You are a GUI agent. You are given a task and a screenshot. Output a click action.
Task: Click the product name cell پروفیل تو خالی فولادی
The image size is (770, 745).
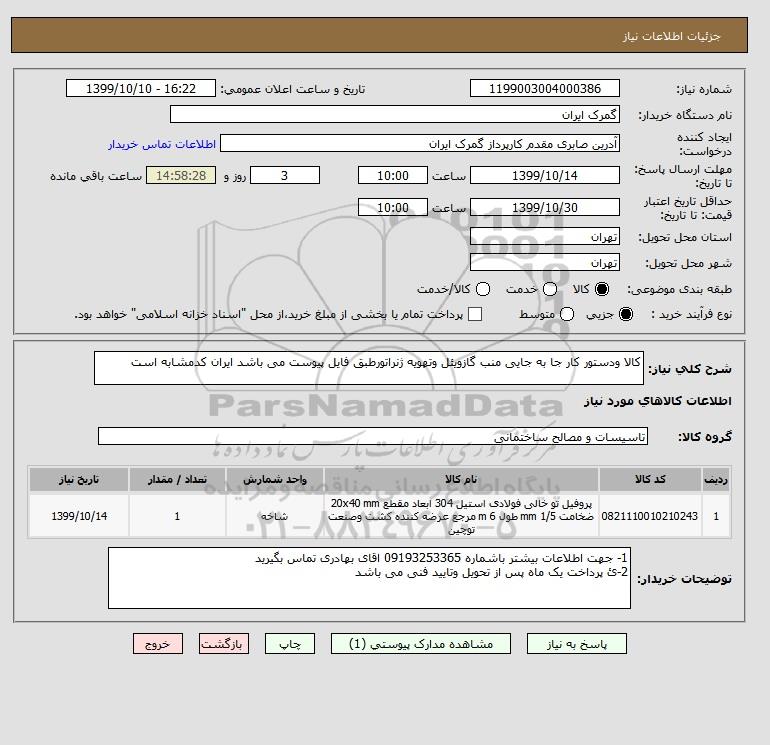coord(461,516)
